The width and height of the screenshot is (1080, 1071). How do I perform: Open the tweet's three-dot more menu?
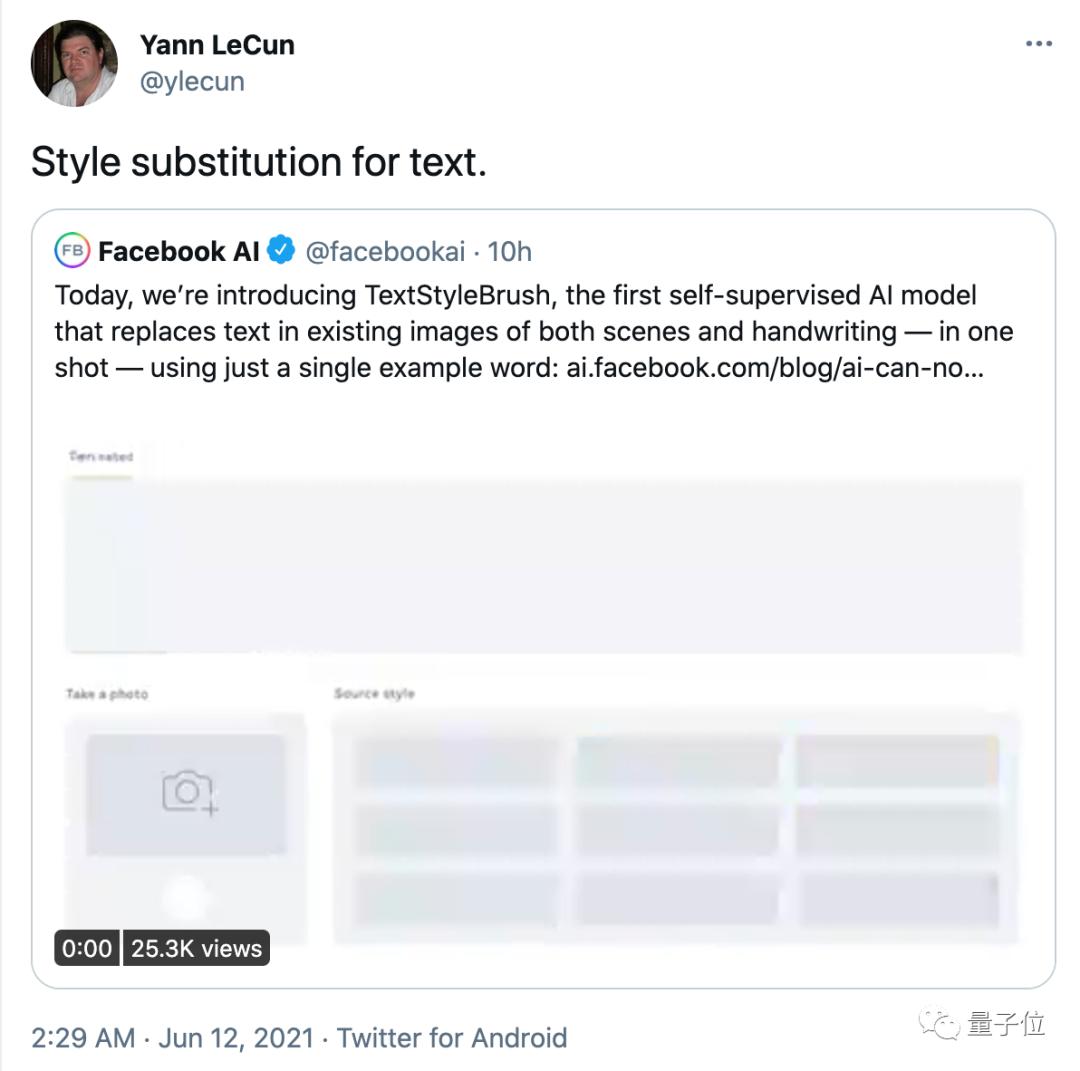(1039, 45)
